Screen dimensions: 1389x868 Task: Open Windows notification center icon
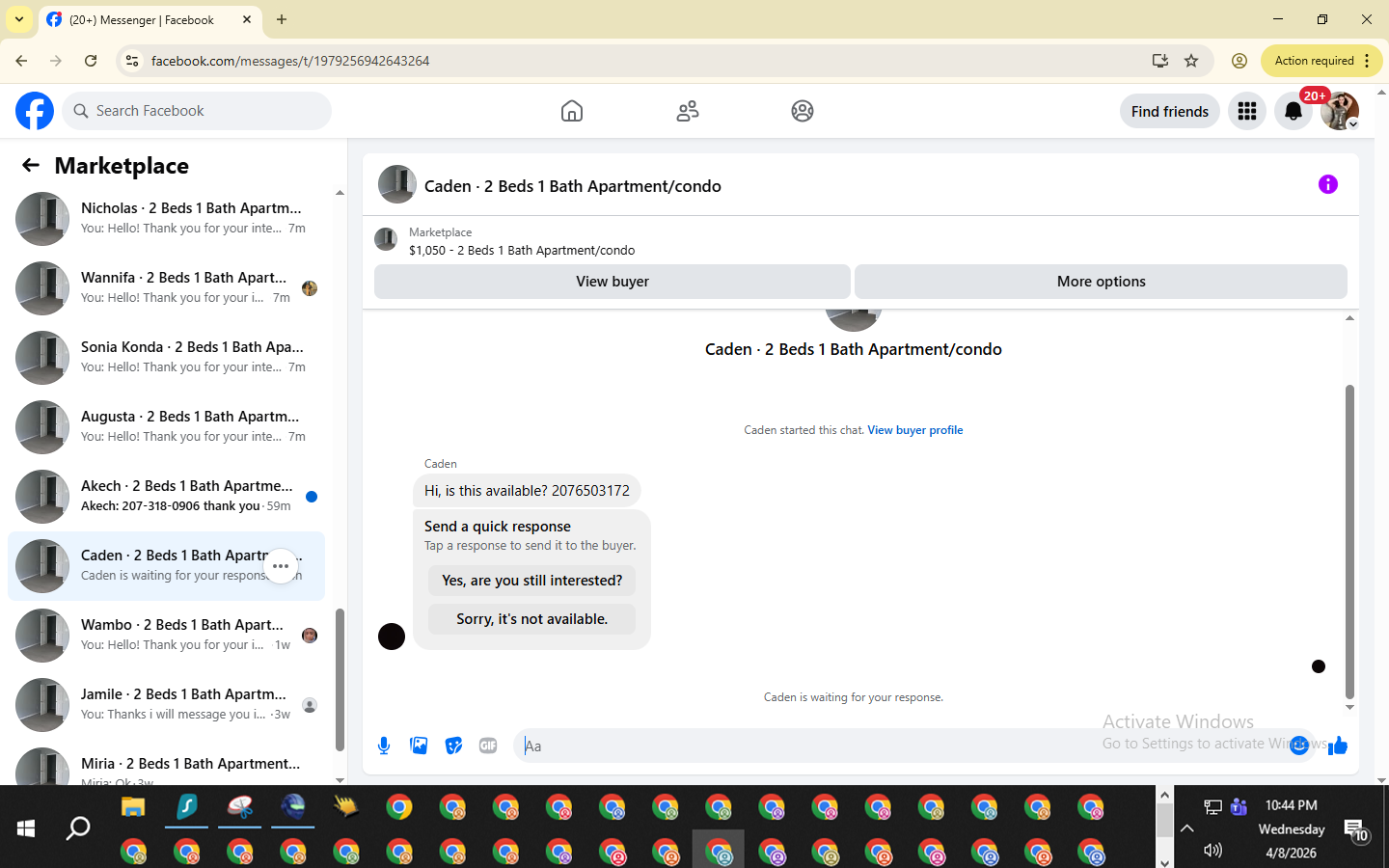tap(1355, 829)
